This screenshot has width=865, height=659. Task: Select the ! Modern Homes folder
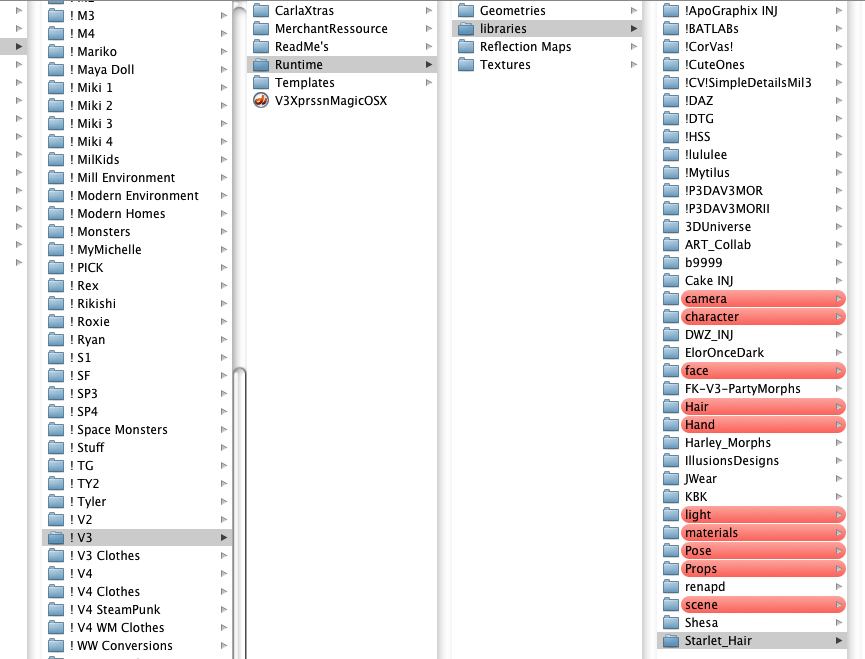pyautogui.click(x=137, y=214)
